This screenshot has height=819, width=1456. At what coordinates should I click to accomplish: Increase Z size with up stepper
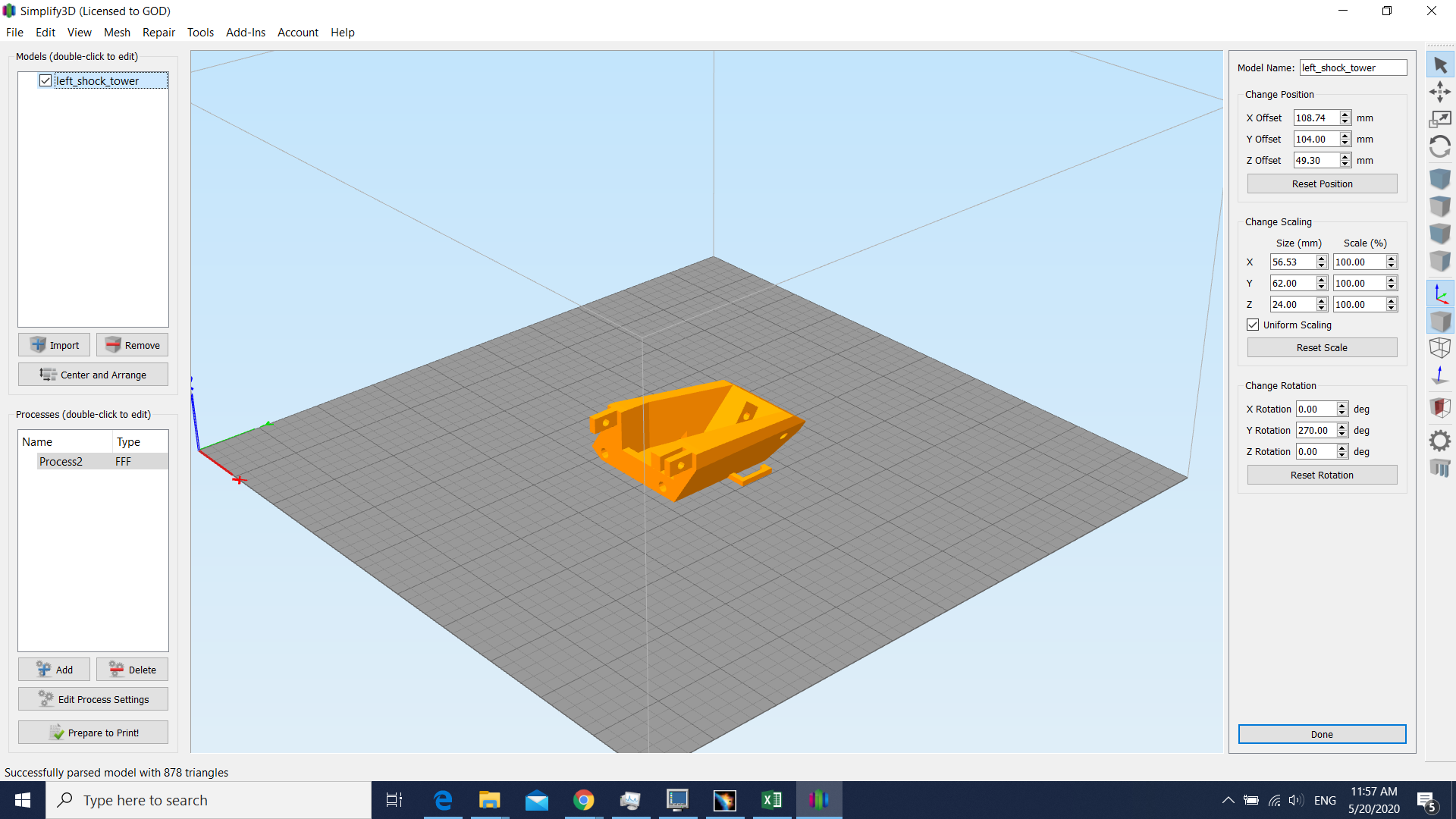coord(1322,301)
